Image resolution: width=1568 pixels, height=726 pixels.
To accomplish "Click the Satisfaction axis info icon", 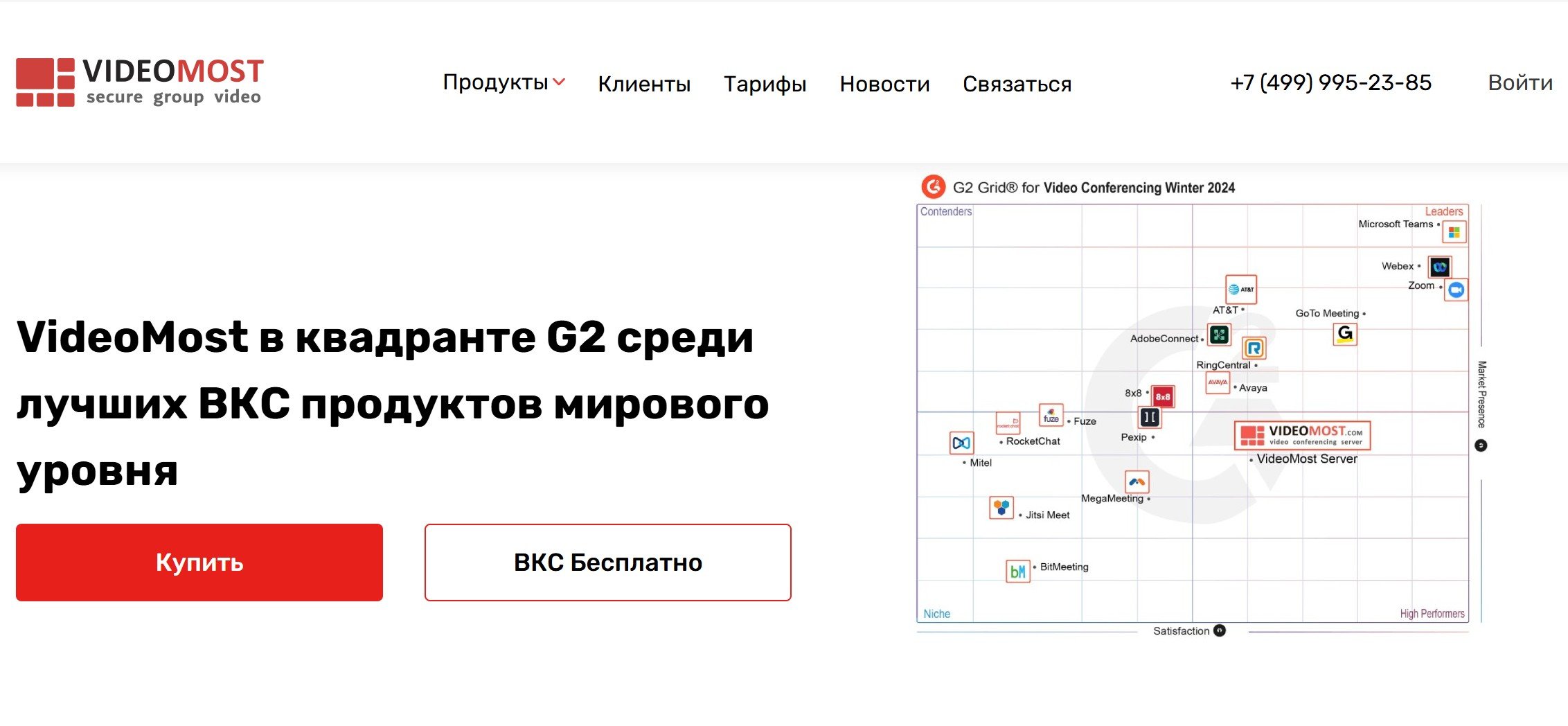I will (1220, 630).
